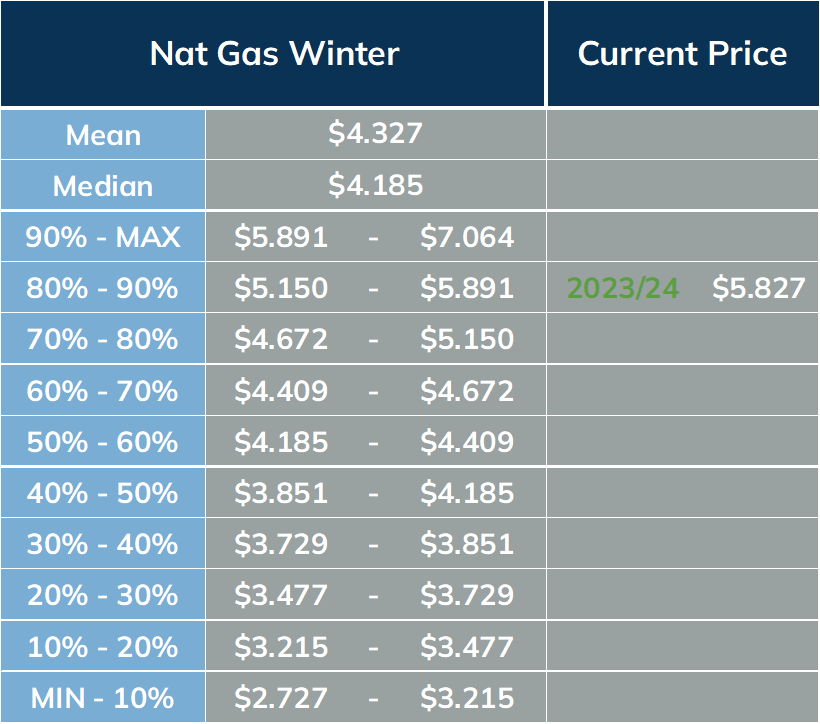The image size is (820, 724).
Task: Click the current price $5.827
Action: 758,288
